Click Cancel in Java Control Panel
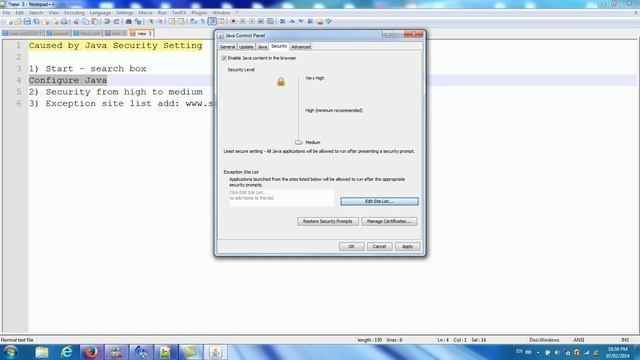 coord(379,247)
